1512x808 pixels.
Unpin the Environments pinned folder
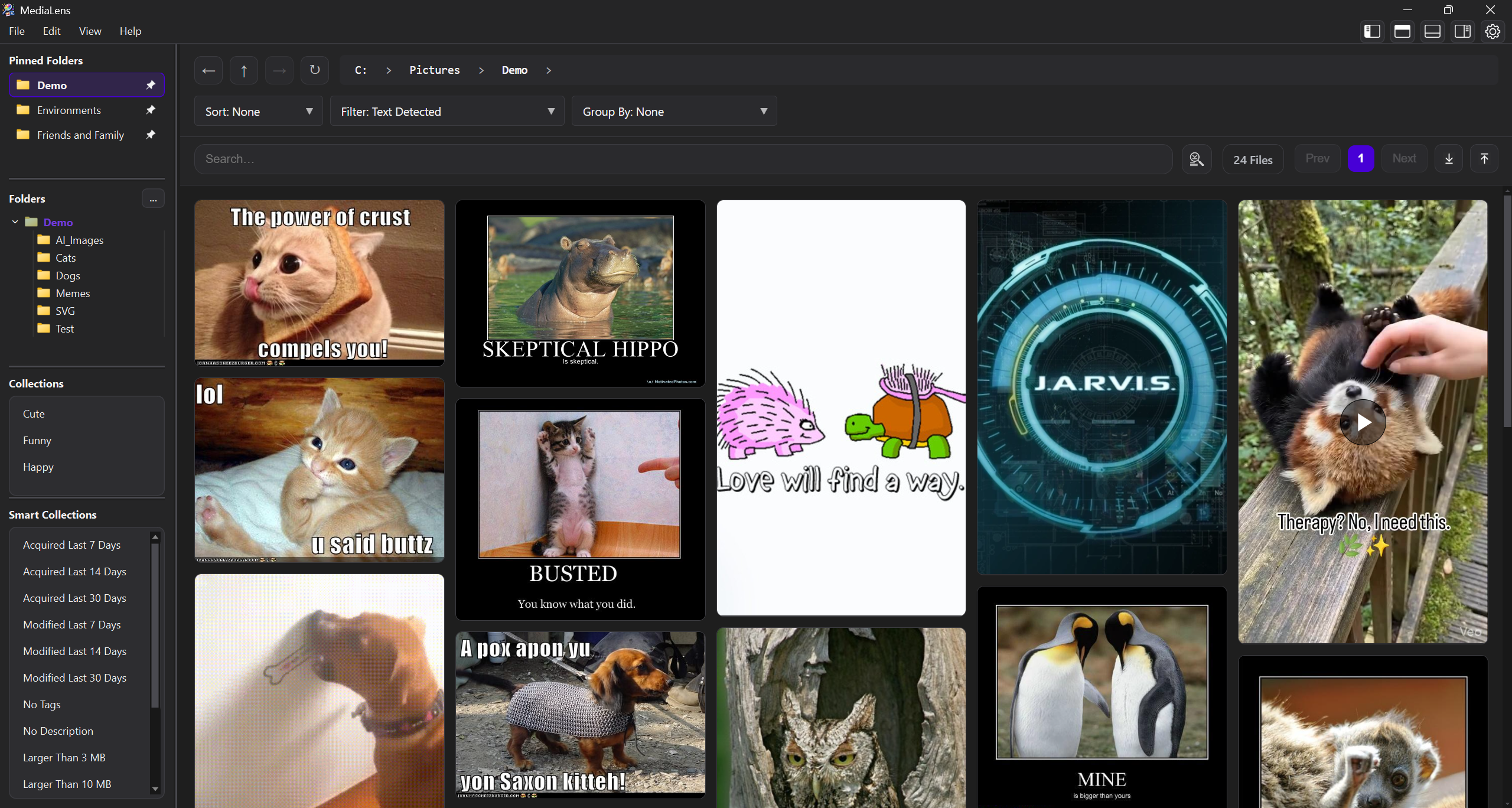point(151,110)
